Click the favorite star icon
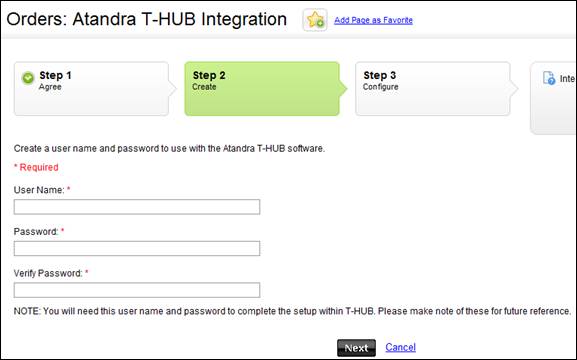 pyautogui.click(x=315, y=20)
